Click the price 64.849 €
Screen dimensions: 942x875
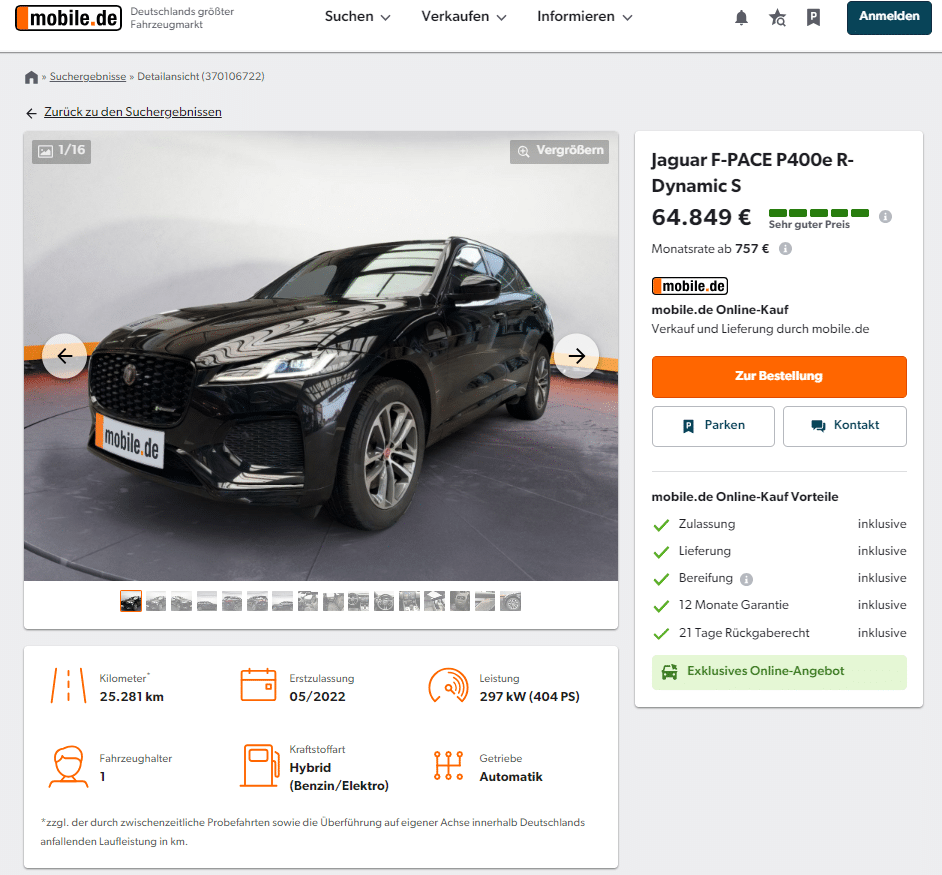coord(701,217)
